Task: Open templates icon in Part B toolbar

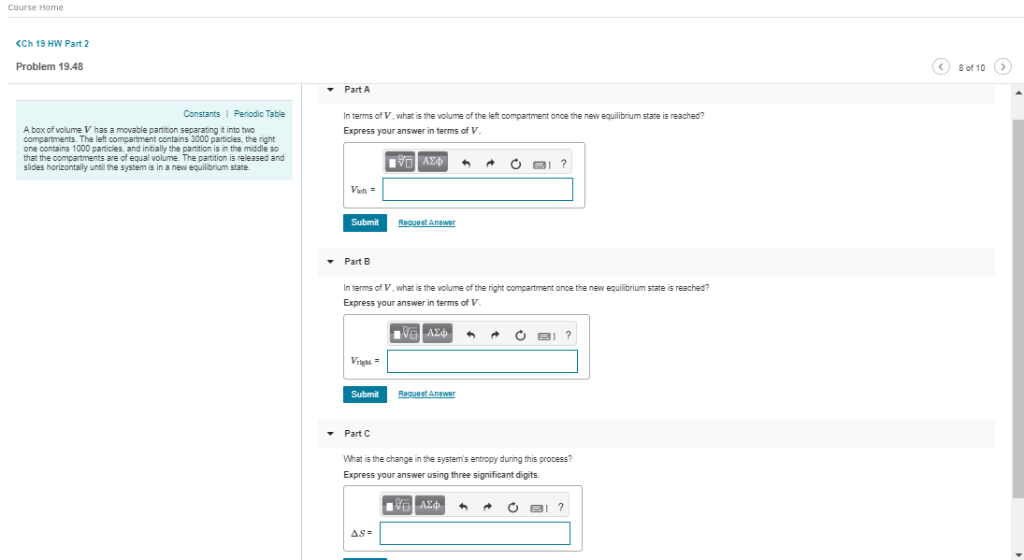Action: 404,334
